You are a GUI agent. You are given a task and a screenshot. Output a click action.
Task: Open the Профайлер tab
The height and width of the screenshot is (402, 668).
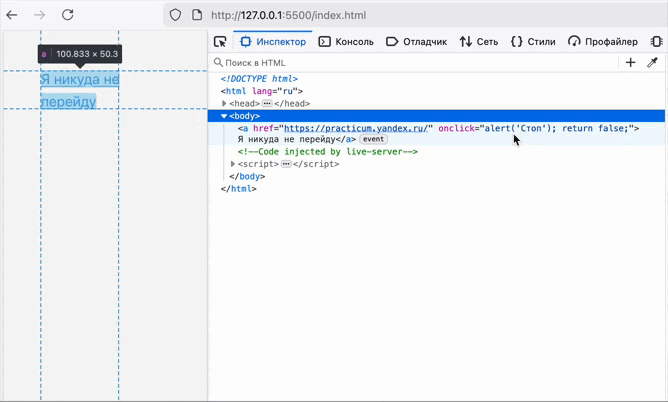coord(603,42)
